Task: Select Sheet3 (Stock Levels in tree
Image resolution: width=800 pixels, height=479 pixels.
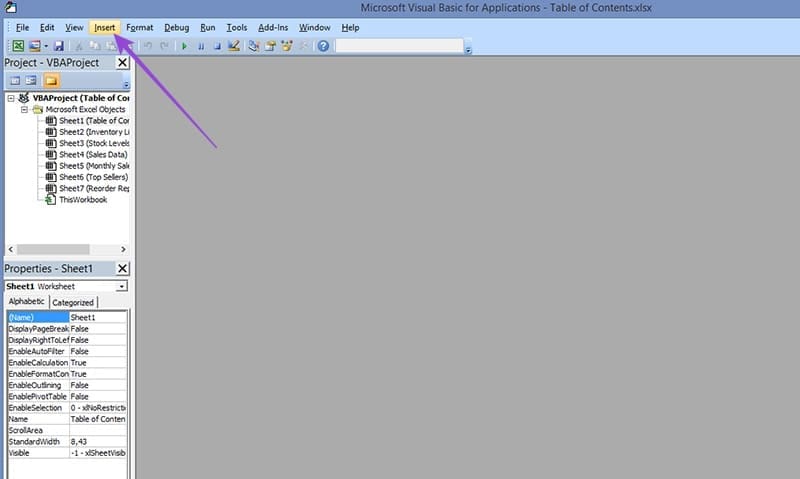Action: pyautogui.click(x=94, y=143)
